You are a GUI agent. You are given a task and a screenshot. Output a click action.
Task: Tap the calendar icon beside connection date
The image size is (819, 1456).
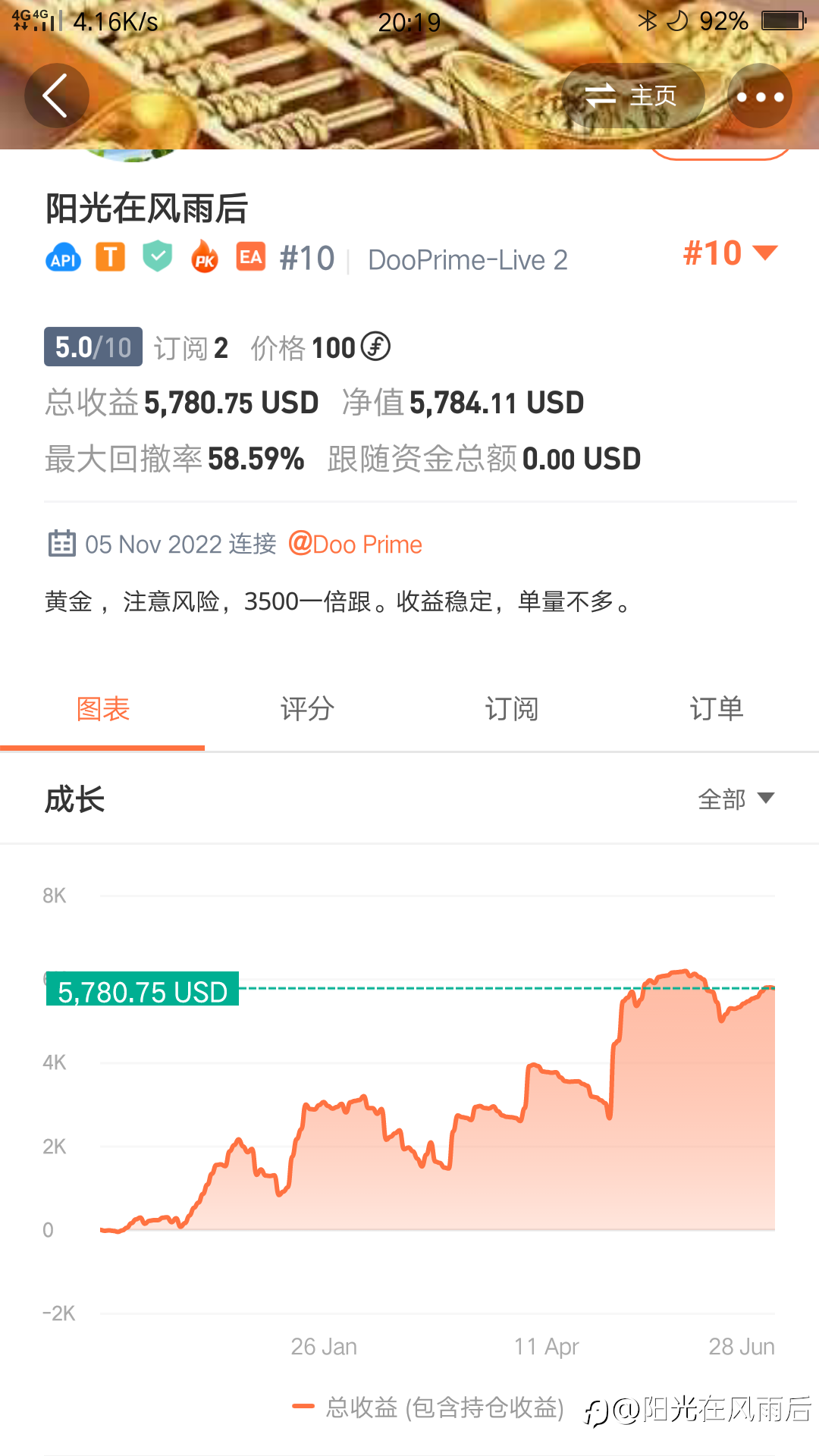[x=61, y=544]
